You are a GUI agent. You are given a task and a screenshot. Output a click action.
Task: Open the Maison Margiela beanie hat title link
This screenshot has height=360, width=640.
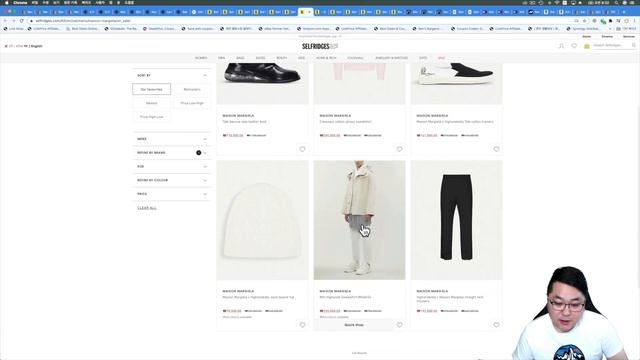pos(258,297)
